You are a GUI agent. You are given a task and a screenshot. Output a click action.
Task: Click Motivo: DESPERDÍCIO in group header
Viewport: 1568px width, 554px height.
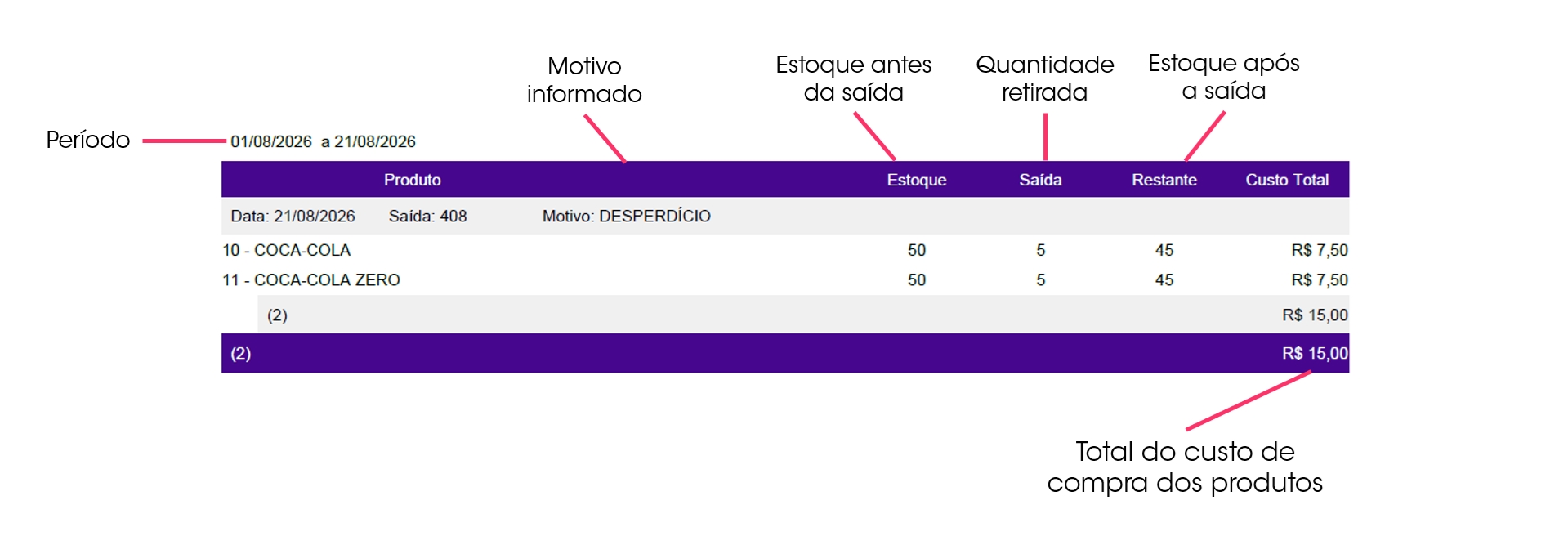pyautogui.click(x=626, y=216)
